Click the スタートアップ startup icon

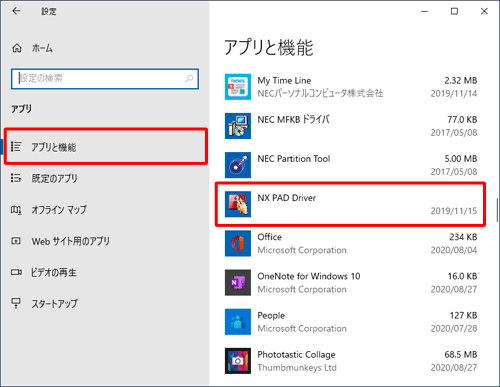pos(16,303)
